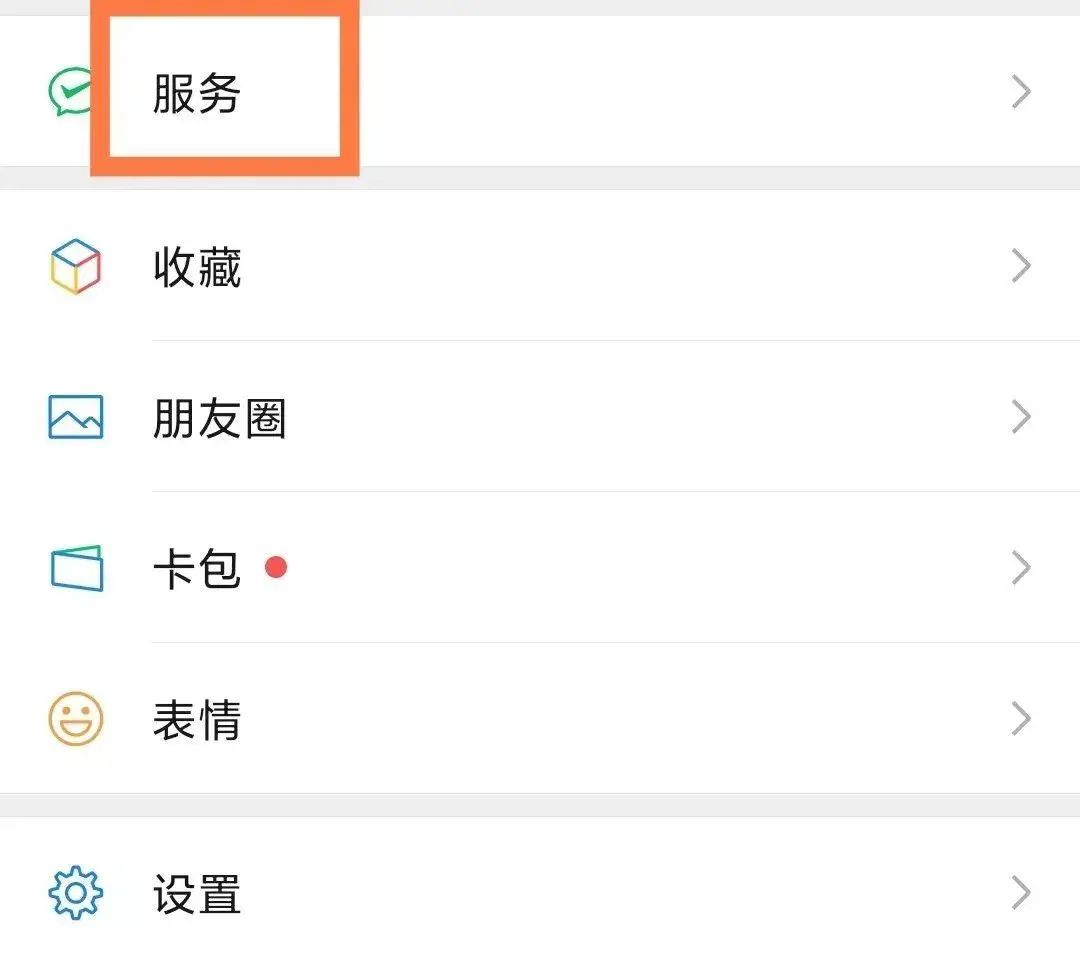Tap the colorful cube Favorites icon

click(x=76, y=267)
